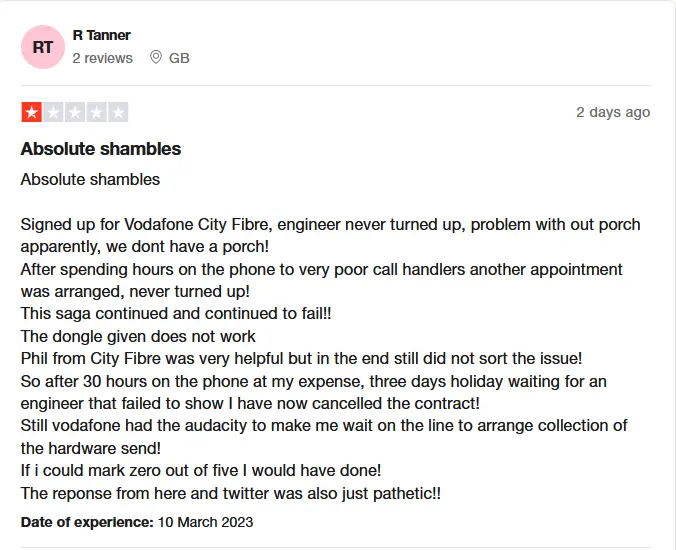
Task: Click the 'Phil from City Fibre' line
Action: click(301, 359)
